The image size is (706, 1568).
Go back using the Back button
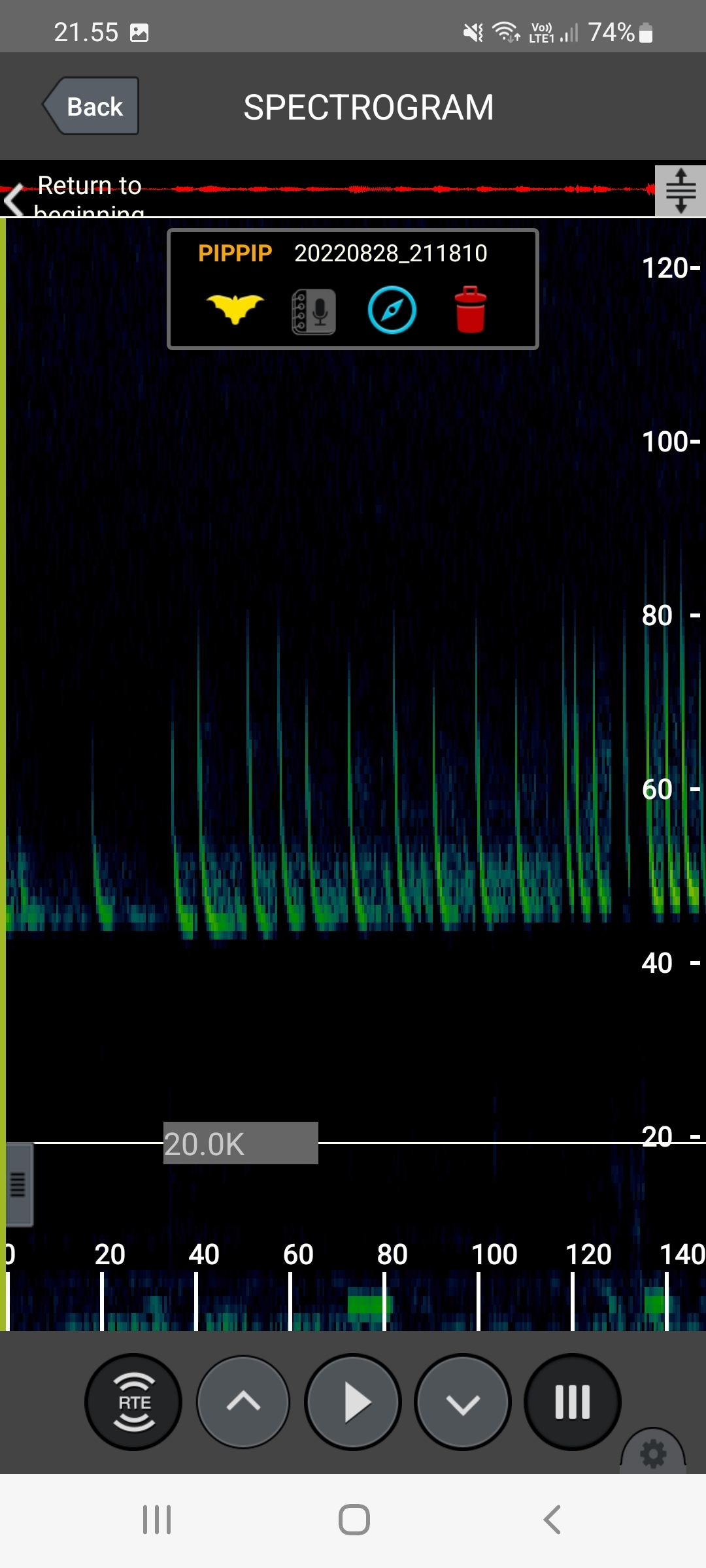[92, 106]
